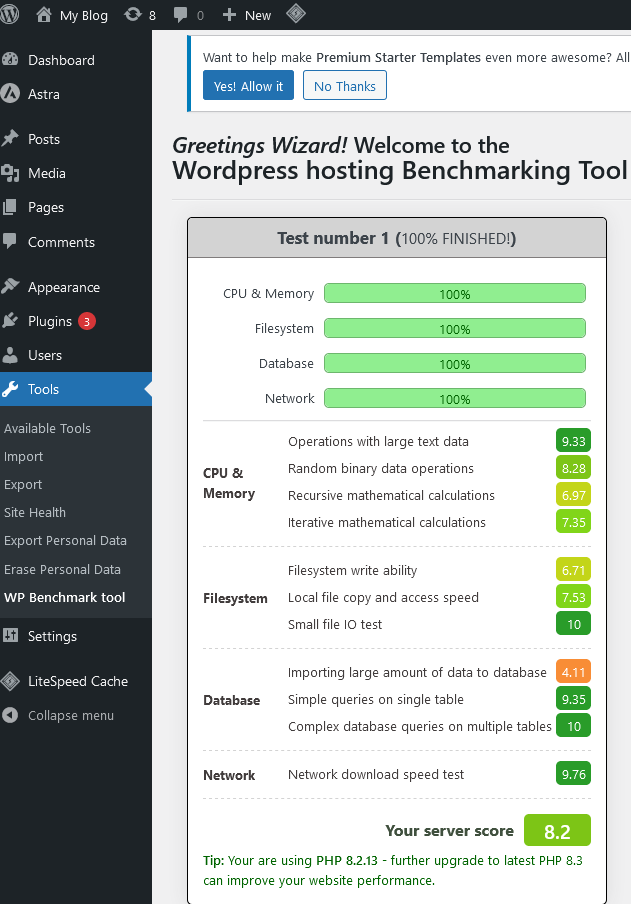Click the 9.35 simple queries score
The height and width of the screenshot is (904, 631).
pos(573,699)
